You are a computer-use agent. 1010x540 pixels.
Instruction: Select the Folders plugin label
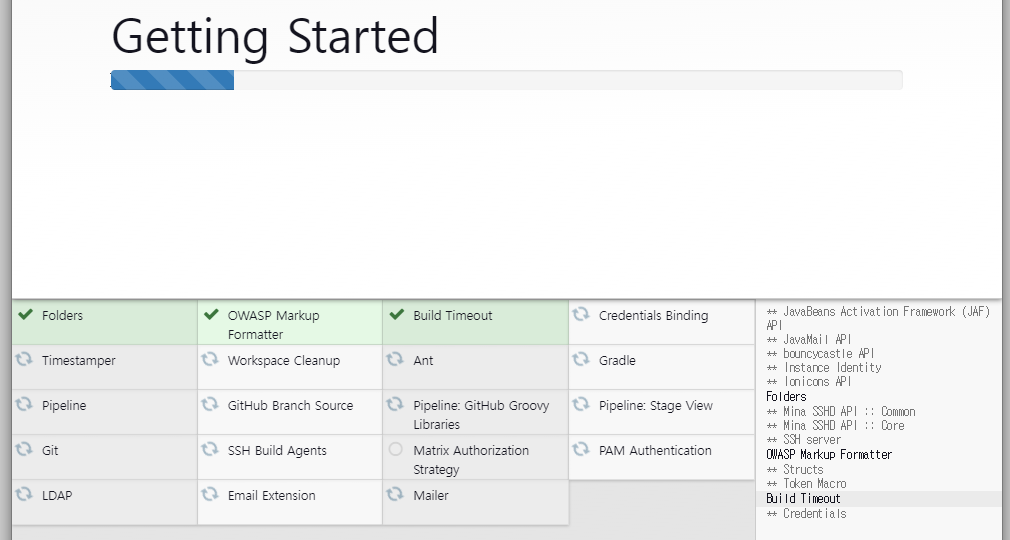pos(62,315)
